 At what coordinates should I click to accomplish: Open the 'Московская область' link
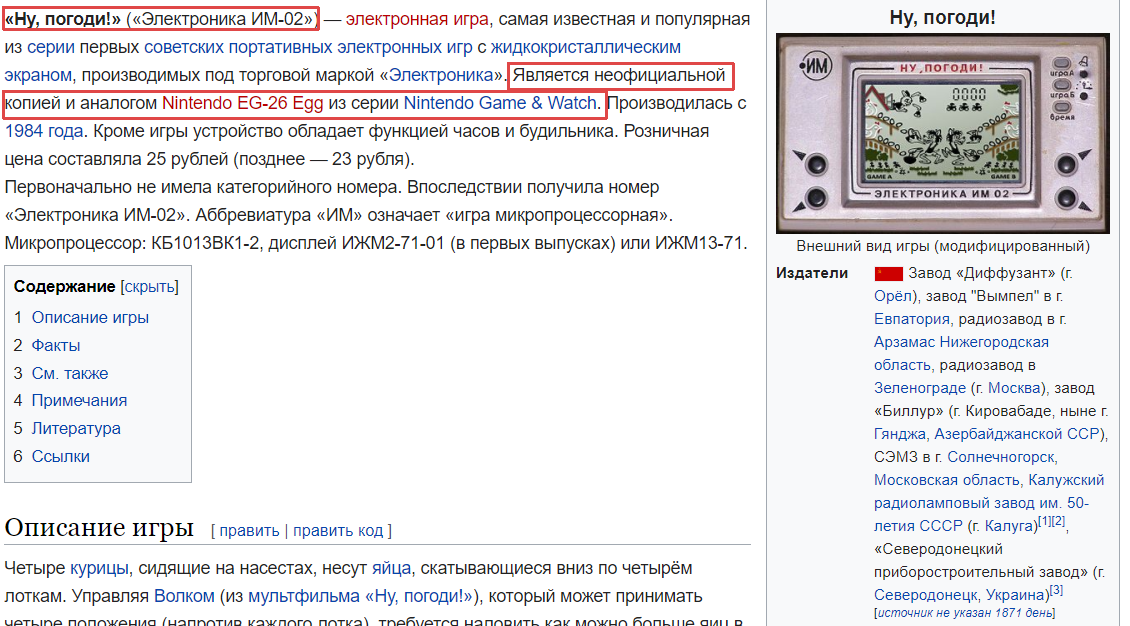point(947,480)
